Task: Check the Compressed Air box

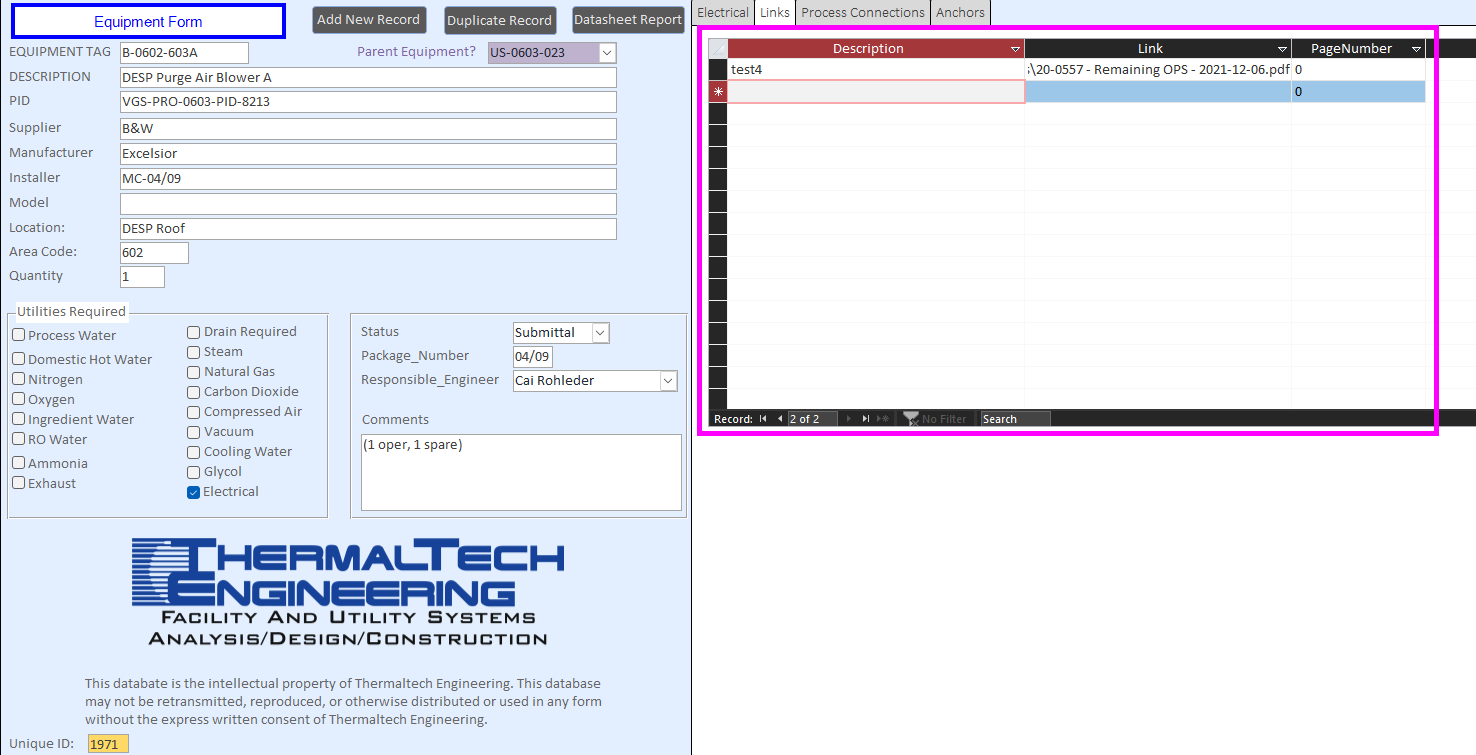Action: click(194, 411)
